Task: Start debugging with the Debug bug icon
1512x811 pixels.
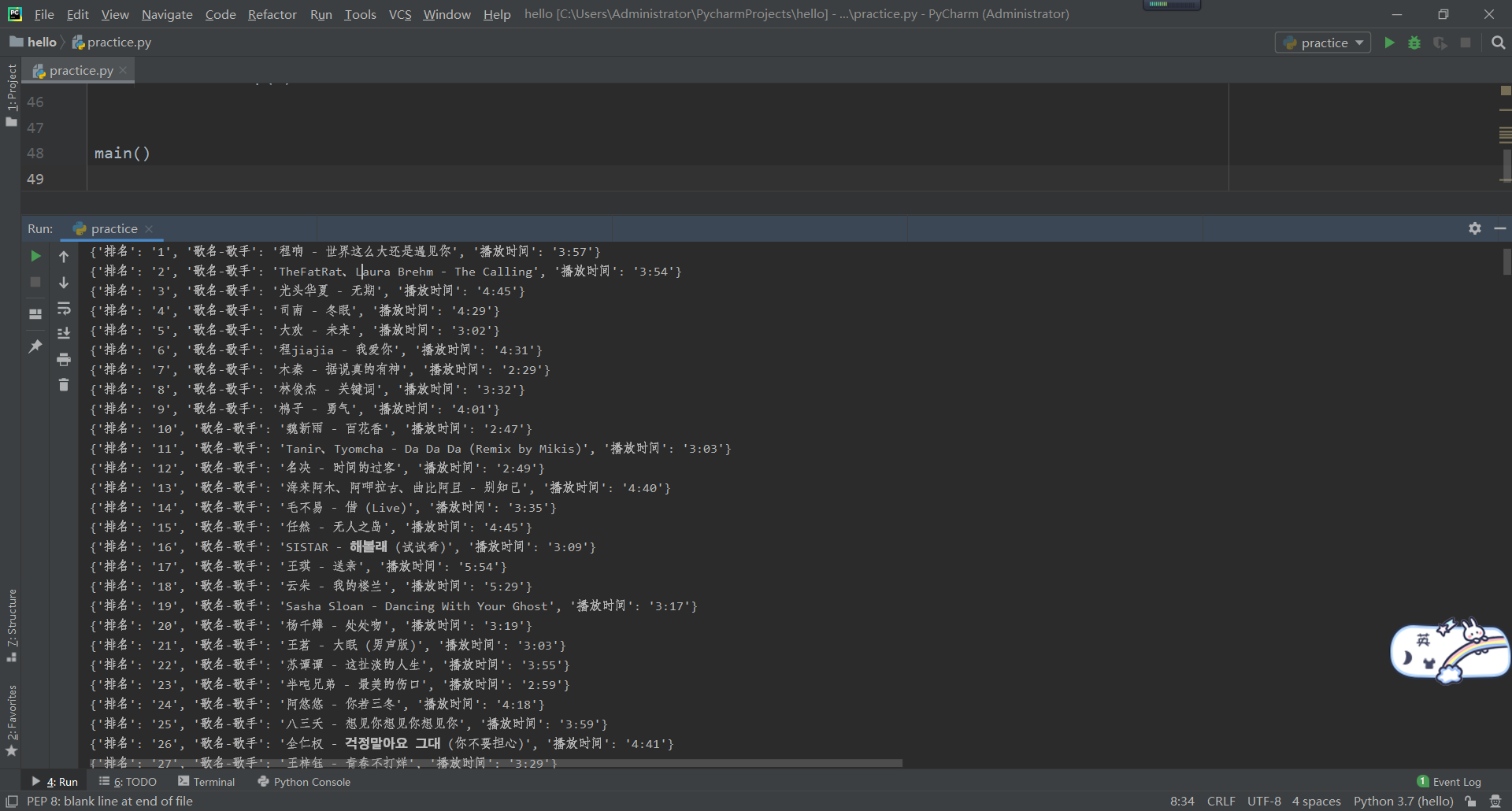Action: tap(1414, 43)
